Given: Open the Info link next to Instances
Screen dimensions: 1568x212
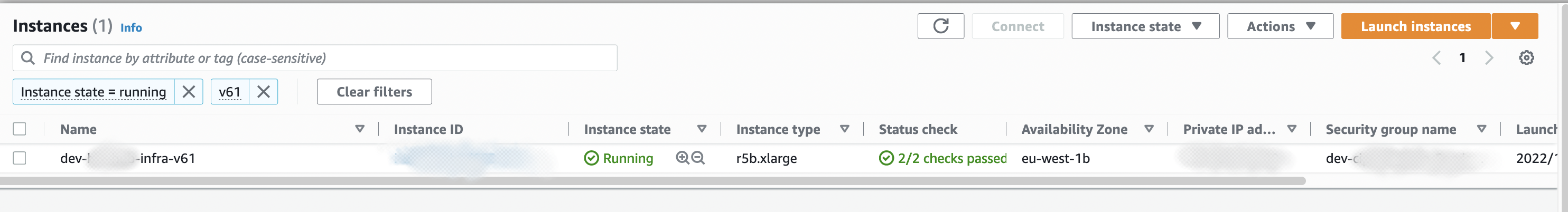Looking at the screenshot, I should pyautogui.click(x=131, y=27).
